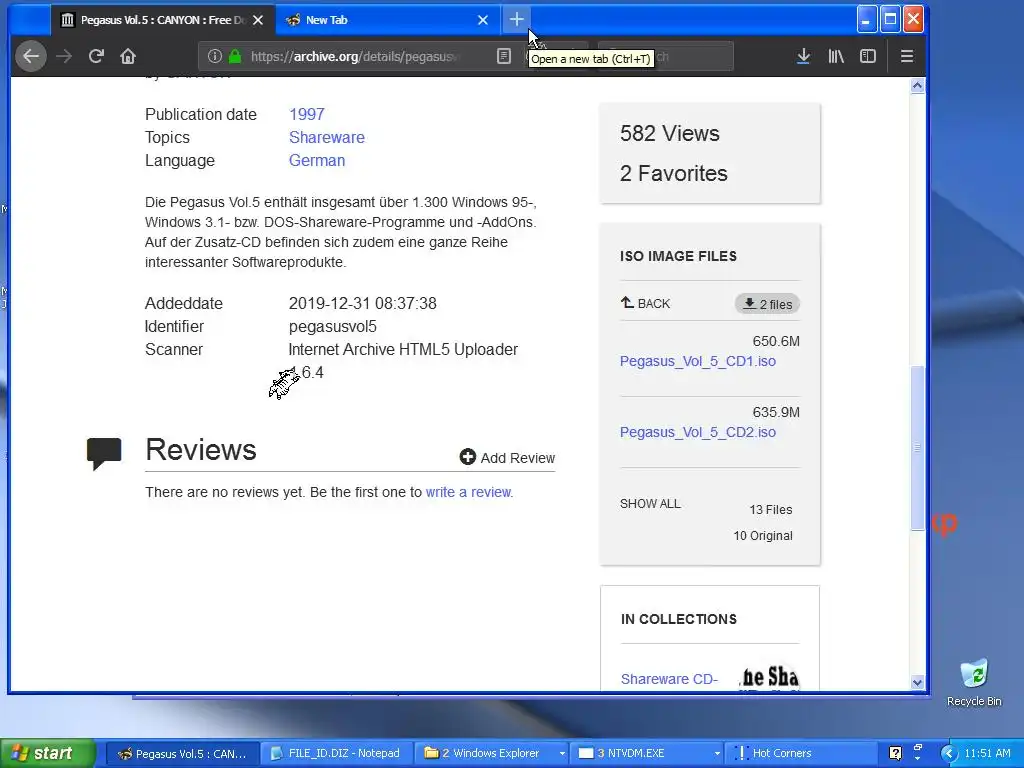Screen dimensions: 1024x768
Task: Click the 2 Favorites text
Action: [673, 173]
